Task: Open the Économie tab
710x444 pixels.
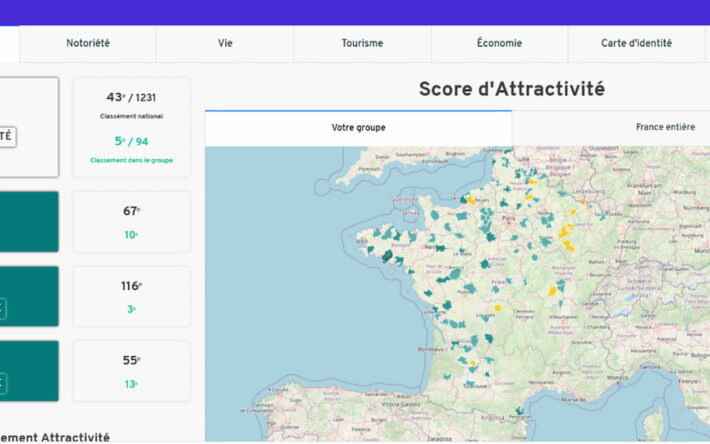Action: point(499,43)
